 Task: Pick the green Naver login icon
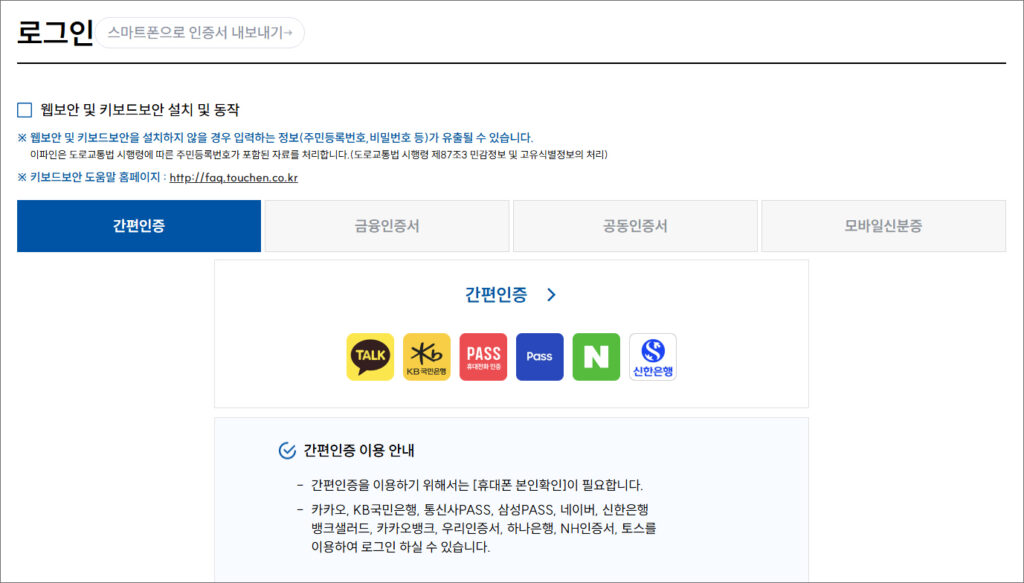pyautogui.click(x=596, y=357)
